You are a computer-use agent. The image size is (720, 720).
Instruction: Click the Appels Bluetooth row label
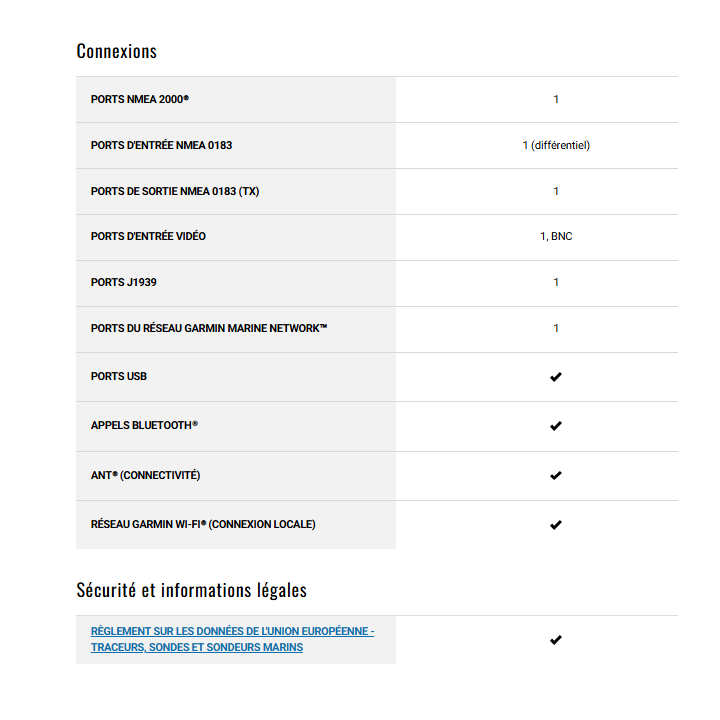[x=144, y=426]
